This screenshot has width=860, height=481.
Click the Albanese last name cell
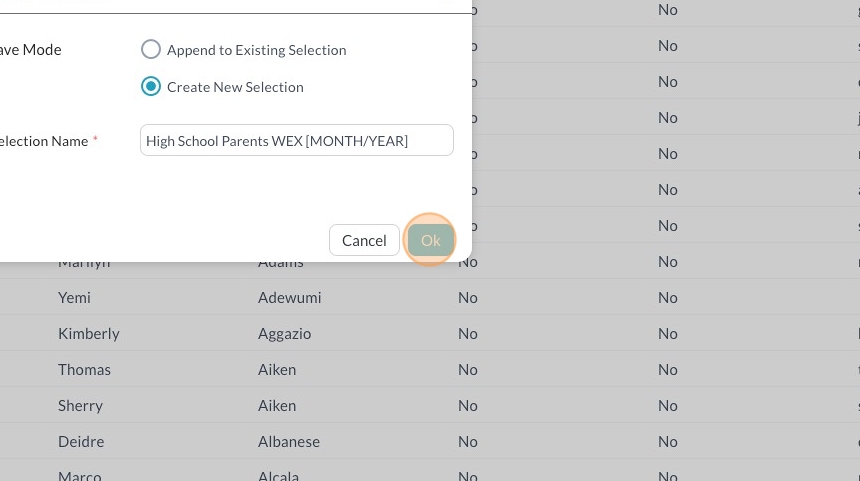pyautogui.click(x=288, y=442)
